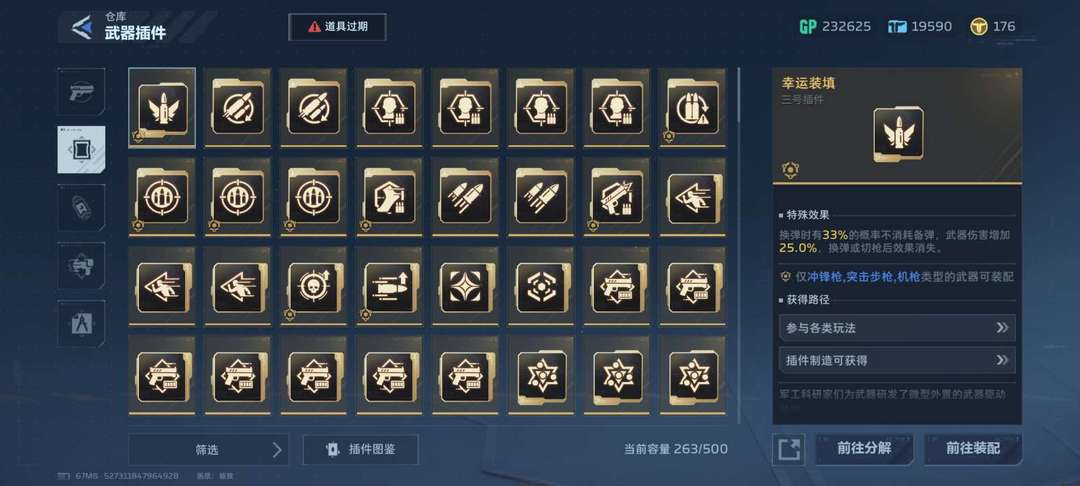Click the share export icon beside 前往分解
This screenshot has width=1080, height=486.
(788, 450)
